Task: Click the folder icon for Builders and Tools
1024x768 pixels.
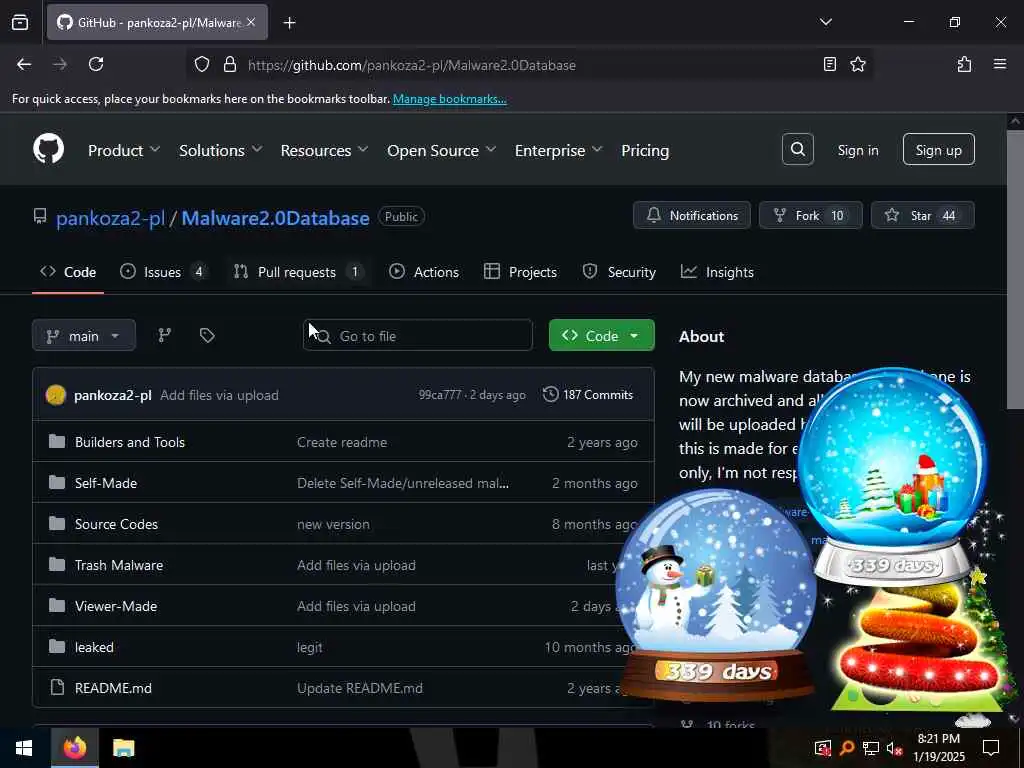Action: pyautogui.click(x=57, y=441)
